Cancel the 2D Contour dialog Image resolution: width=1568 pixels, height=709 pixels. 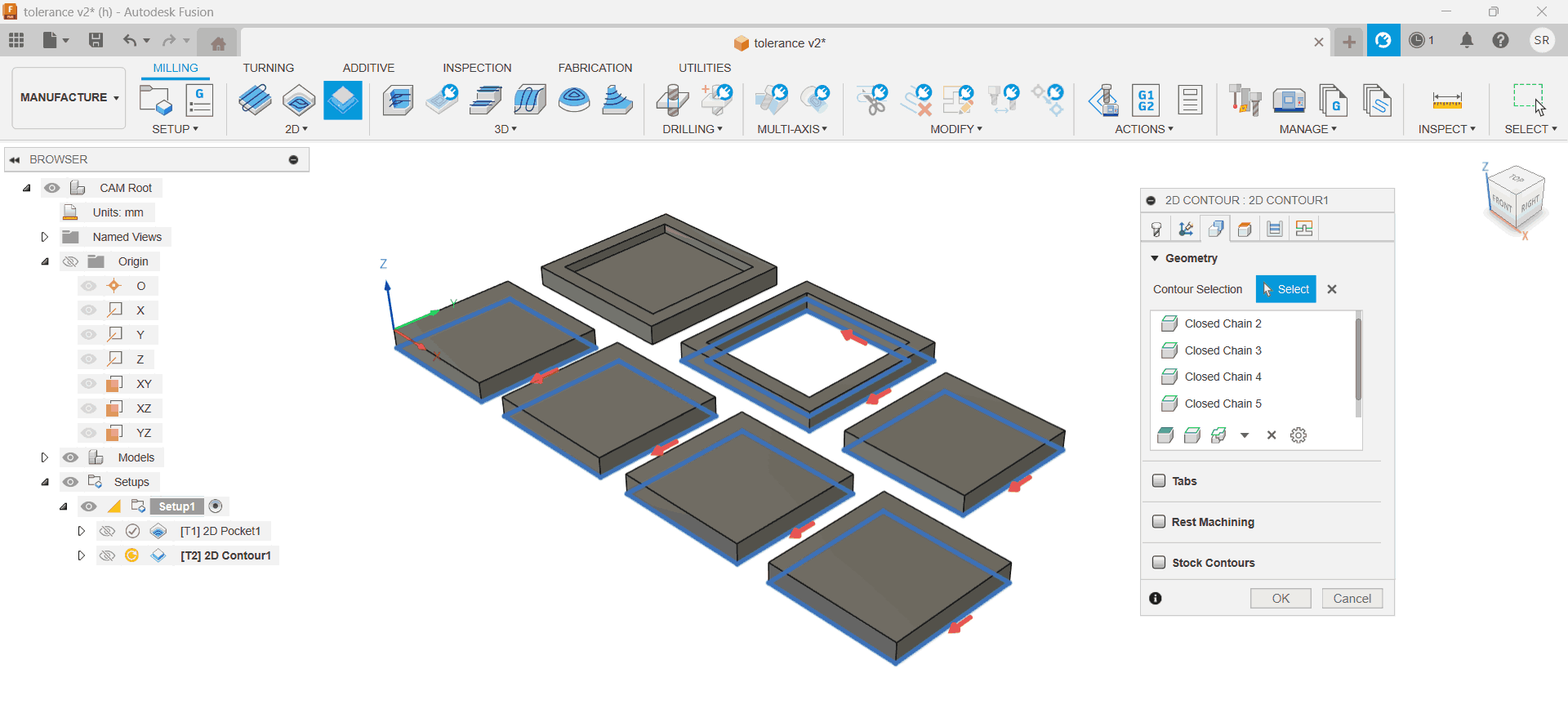click(x=1352, y=598)
